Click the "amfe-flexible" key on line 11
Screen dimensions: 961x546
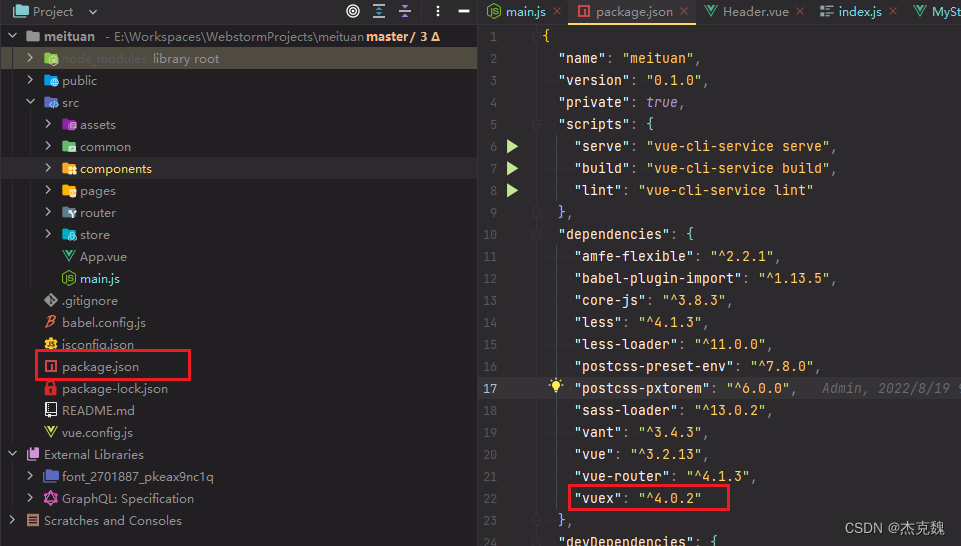[x=634, y=256]
